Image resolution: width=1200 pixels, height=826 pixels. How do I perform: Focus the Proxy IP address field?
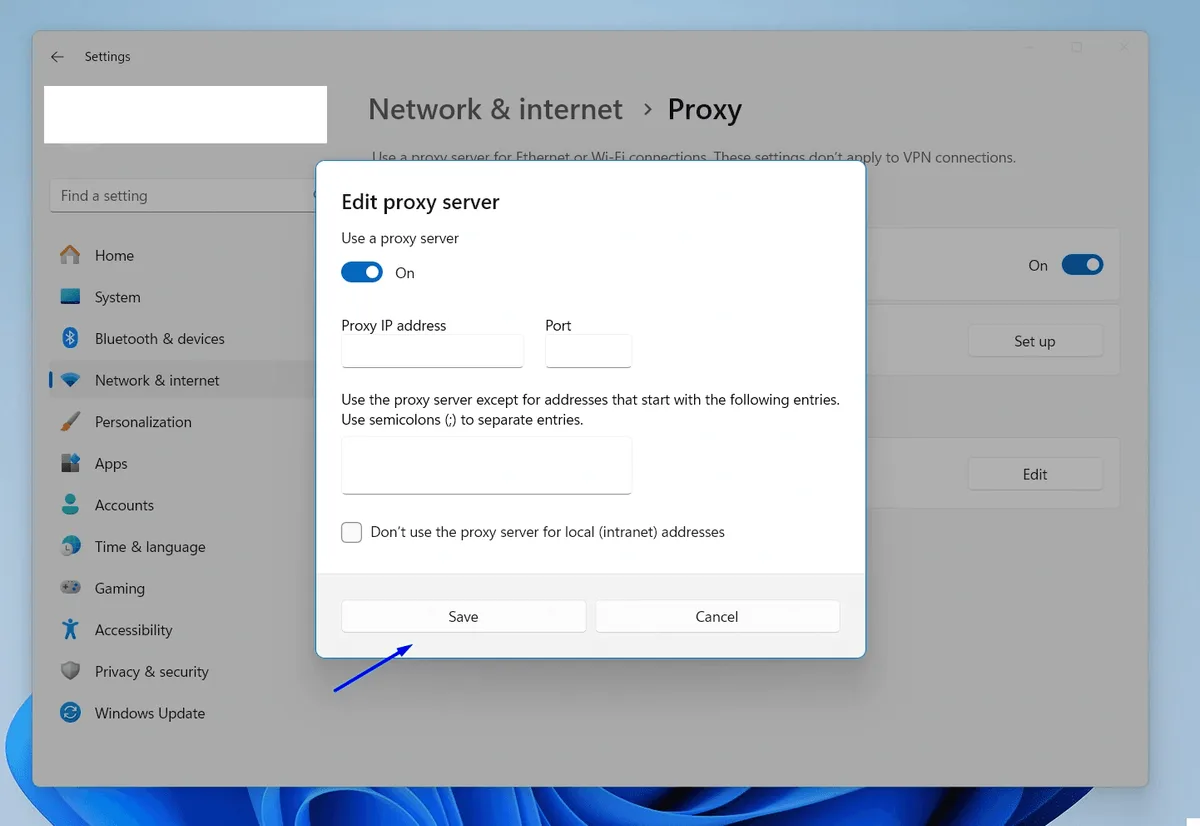(x=432, y=351)
